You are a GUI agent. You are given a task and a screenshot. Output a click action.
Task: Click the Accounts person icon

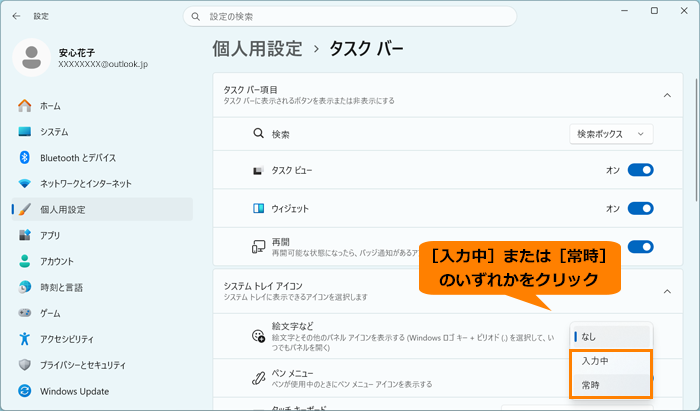(x=25, y=261)
